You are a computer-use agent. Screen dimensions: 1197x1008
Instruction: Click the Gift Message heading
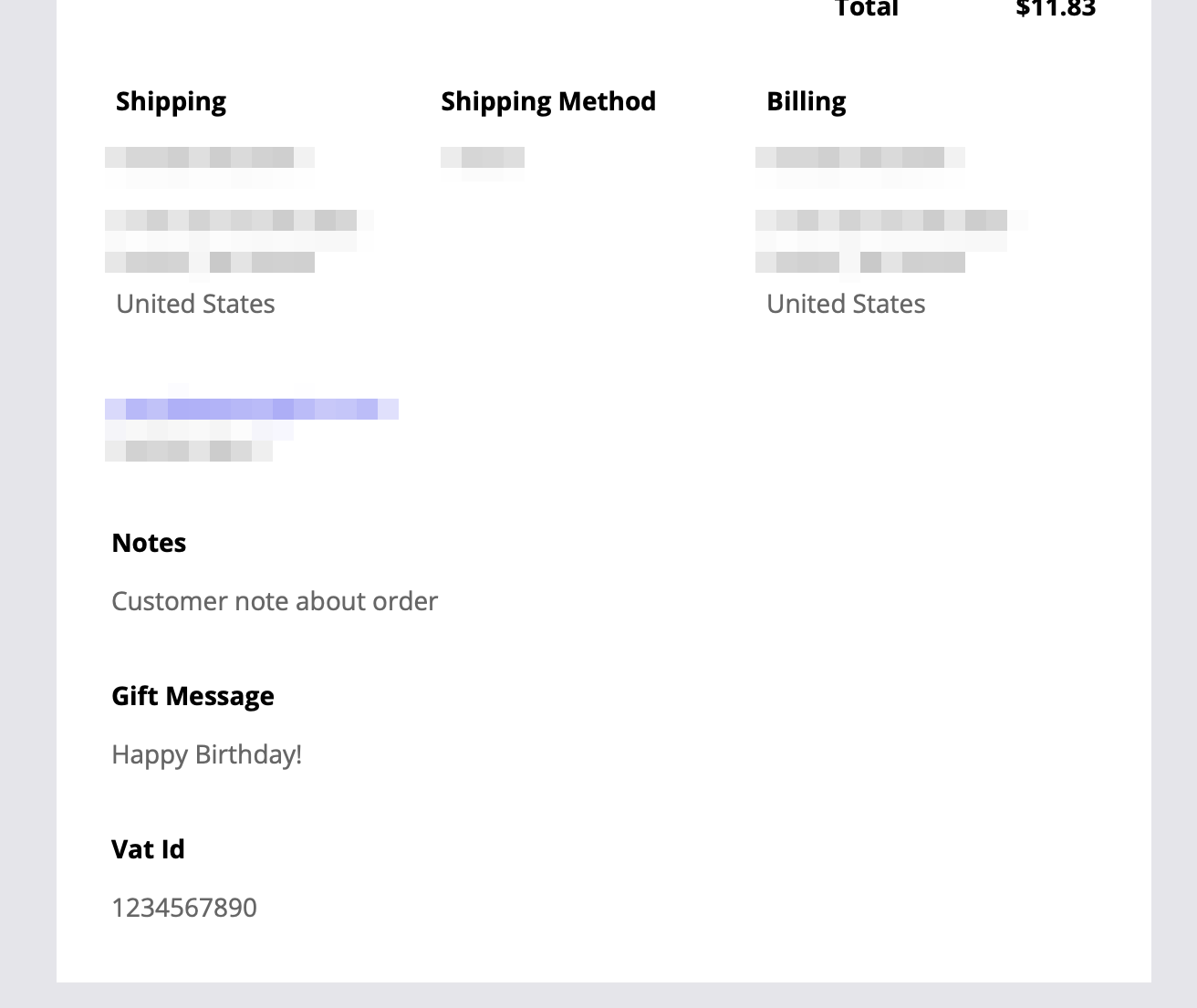(193, 696)
